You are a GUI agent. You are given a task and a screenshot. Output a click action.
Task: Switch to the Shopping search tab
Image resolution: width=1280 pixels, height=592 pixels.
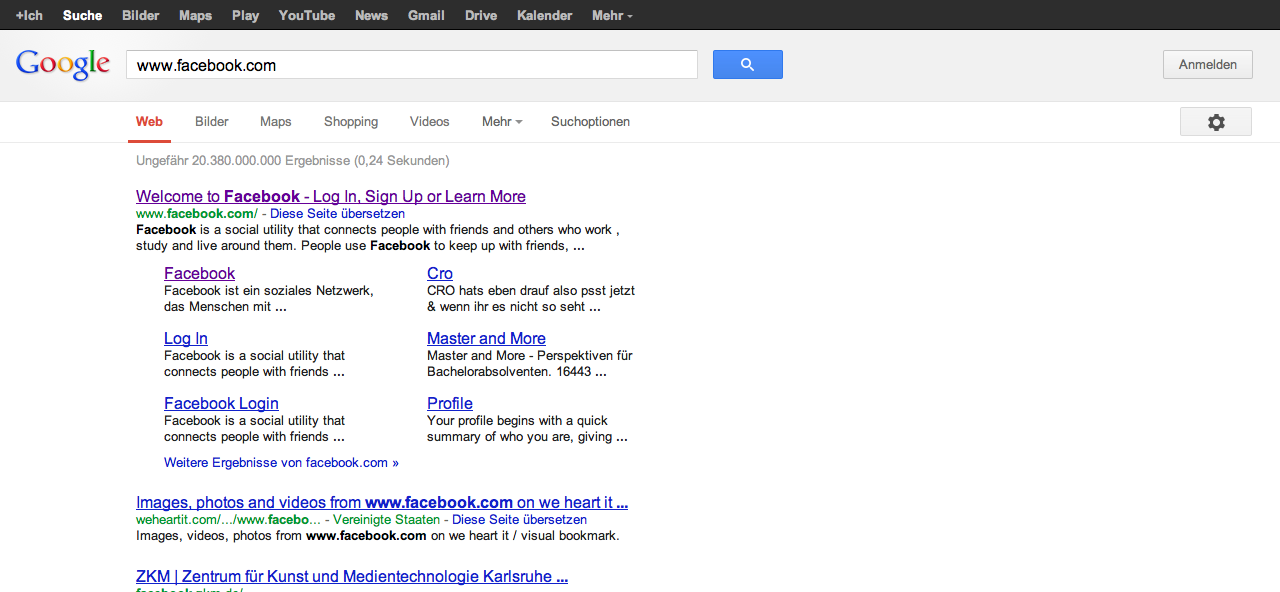click(351, 122)
